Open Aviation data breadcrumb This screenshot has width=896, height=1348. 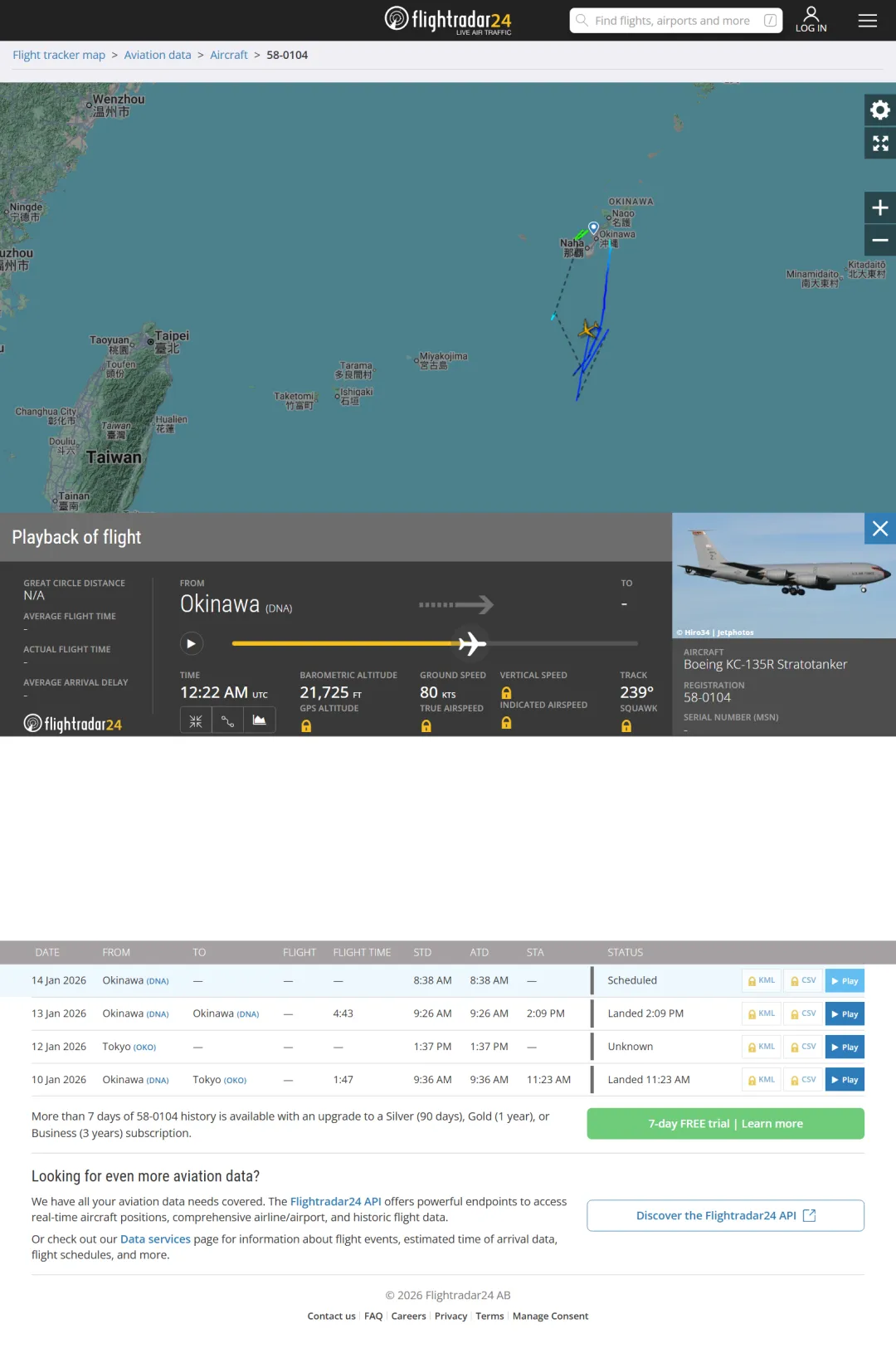(158, 55)
